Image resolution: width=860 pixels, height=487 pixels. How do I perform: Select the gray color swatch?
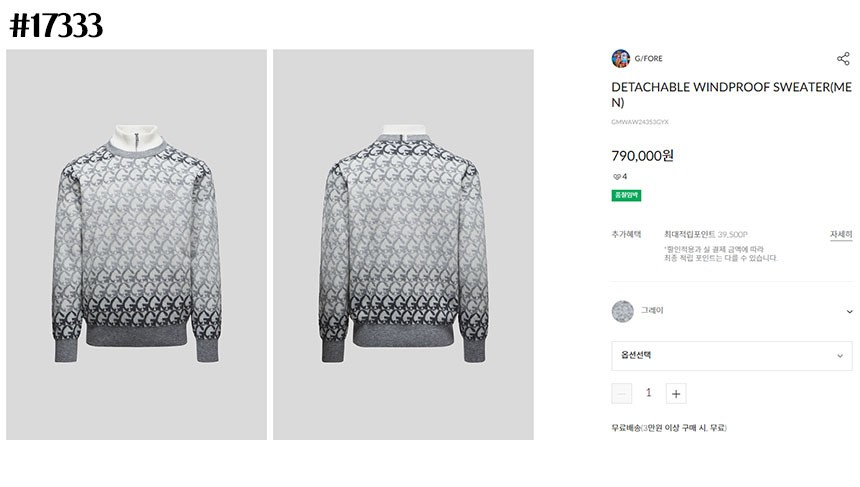coord(623,311)
